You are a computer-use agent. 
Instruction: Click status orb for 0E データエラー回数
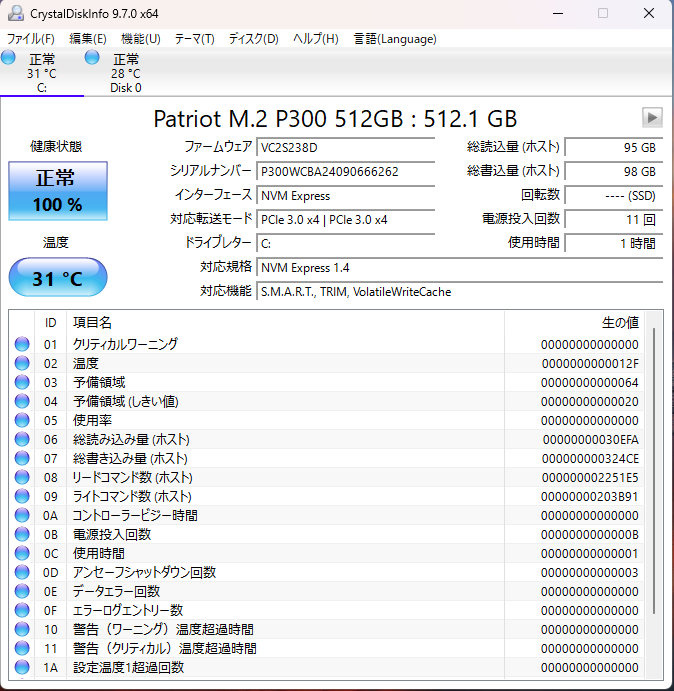click(22, 591)
